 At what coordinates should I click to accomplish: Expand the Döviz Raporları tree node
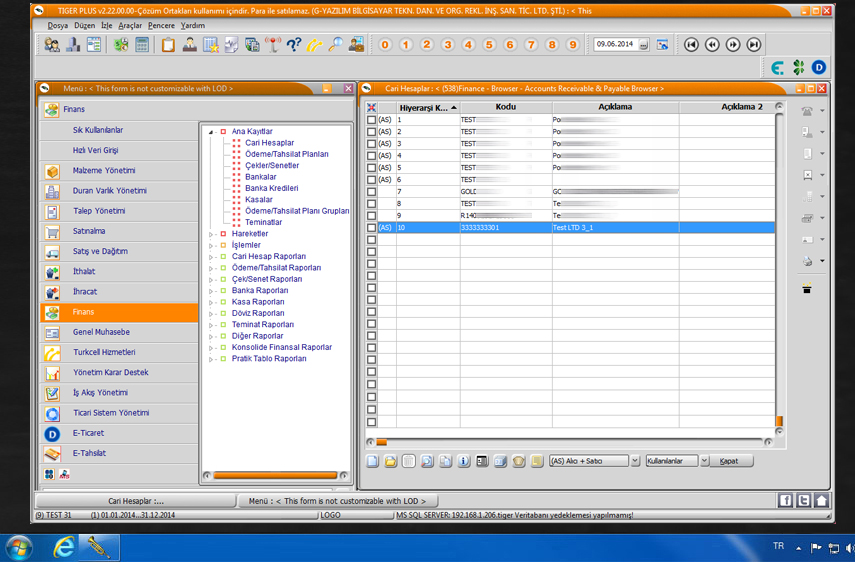[210, 314]
